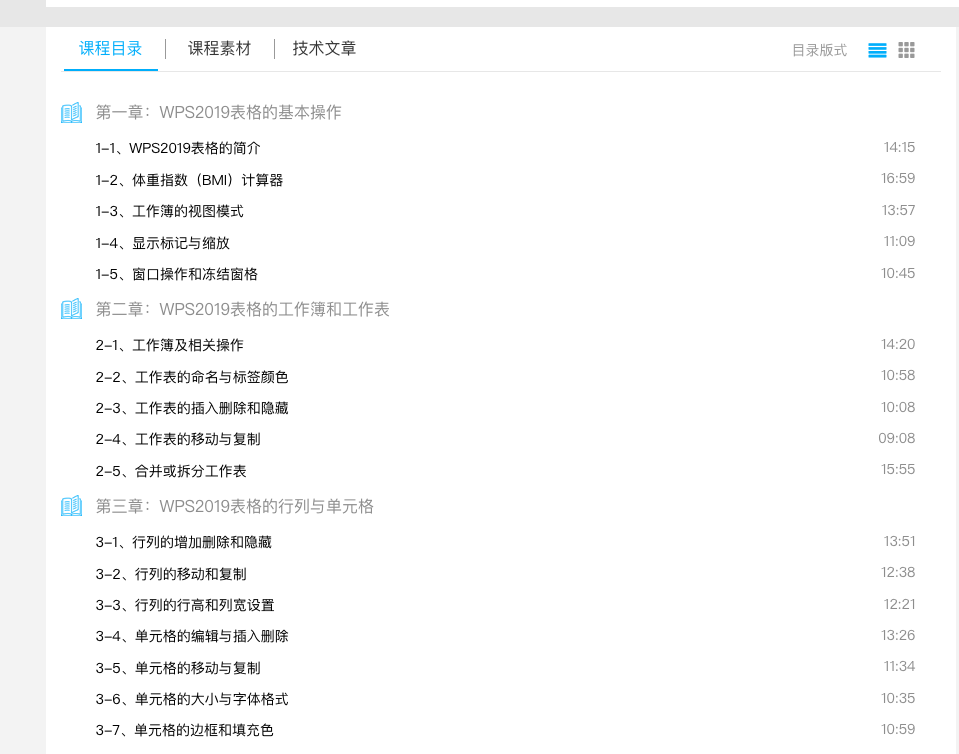The image size is (959, 754).
Task: Play lesson 2-2、工作表的命名与标签颜色
Action: 192,377
